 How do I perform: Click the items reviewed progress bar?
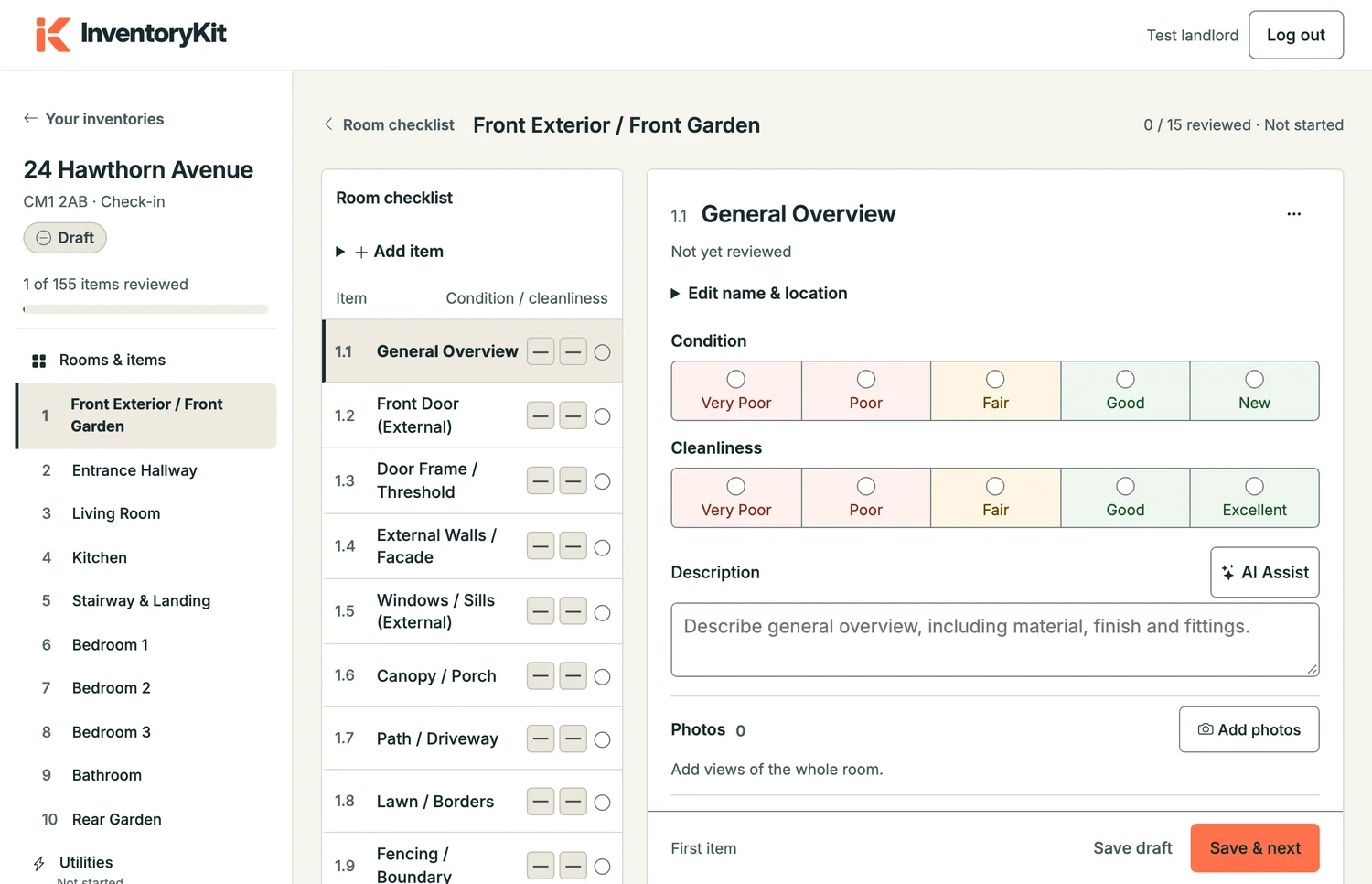(x=145, y=309)
